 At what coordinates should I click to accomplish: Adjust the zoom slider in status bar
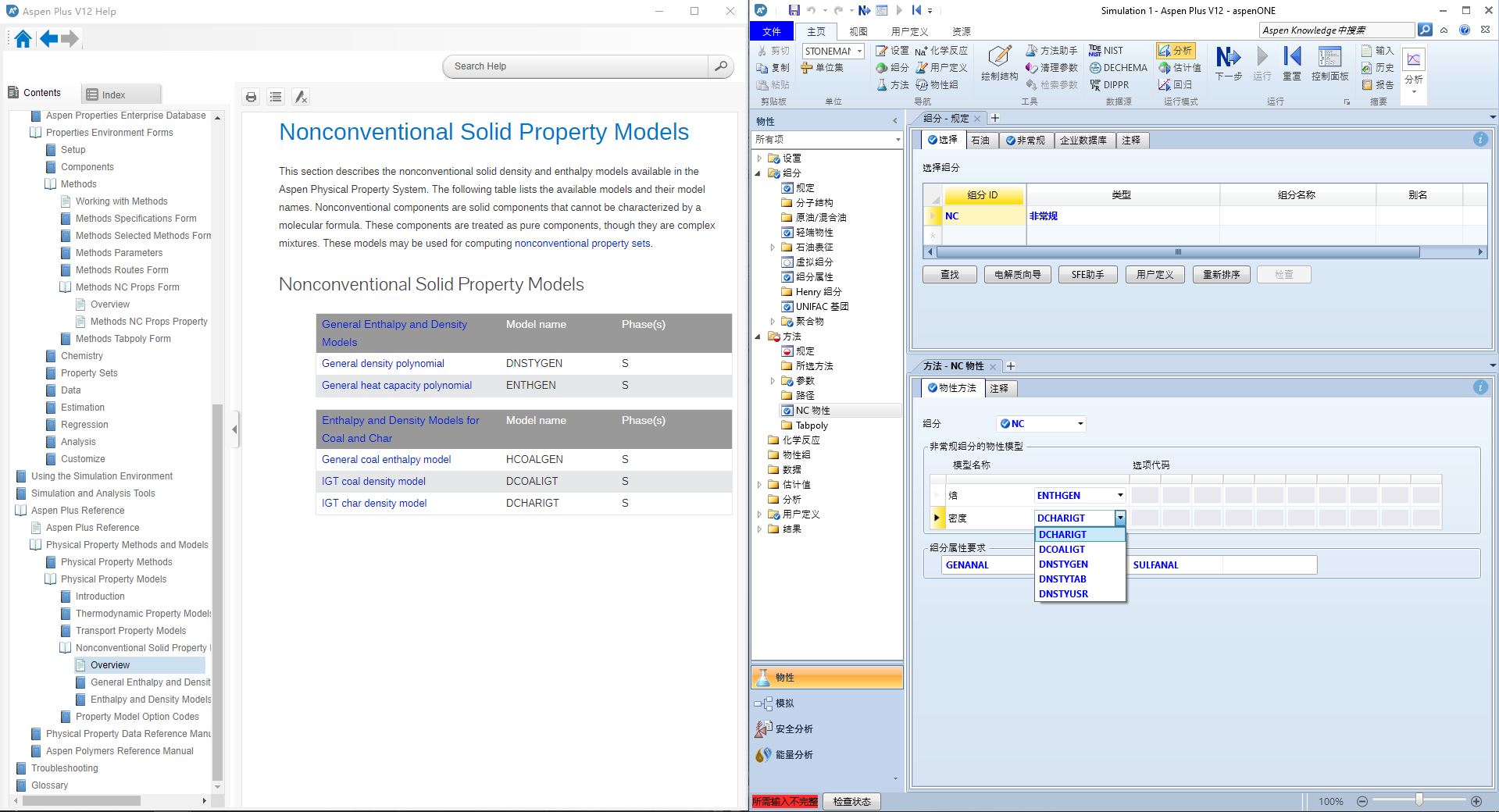(1419, 800)
